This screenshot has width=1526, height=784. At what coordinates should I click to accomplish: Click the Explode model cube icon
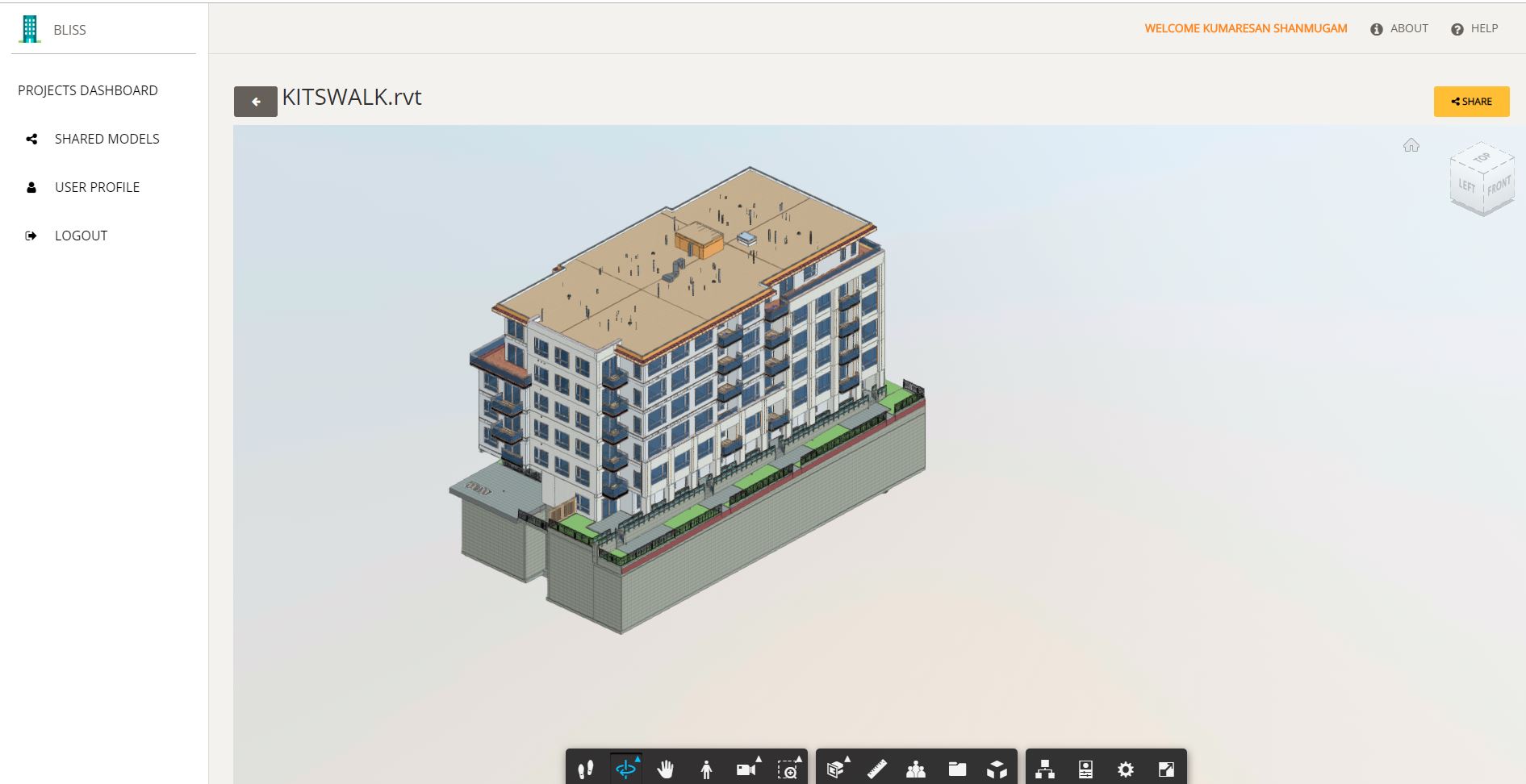997,769
